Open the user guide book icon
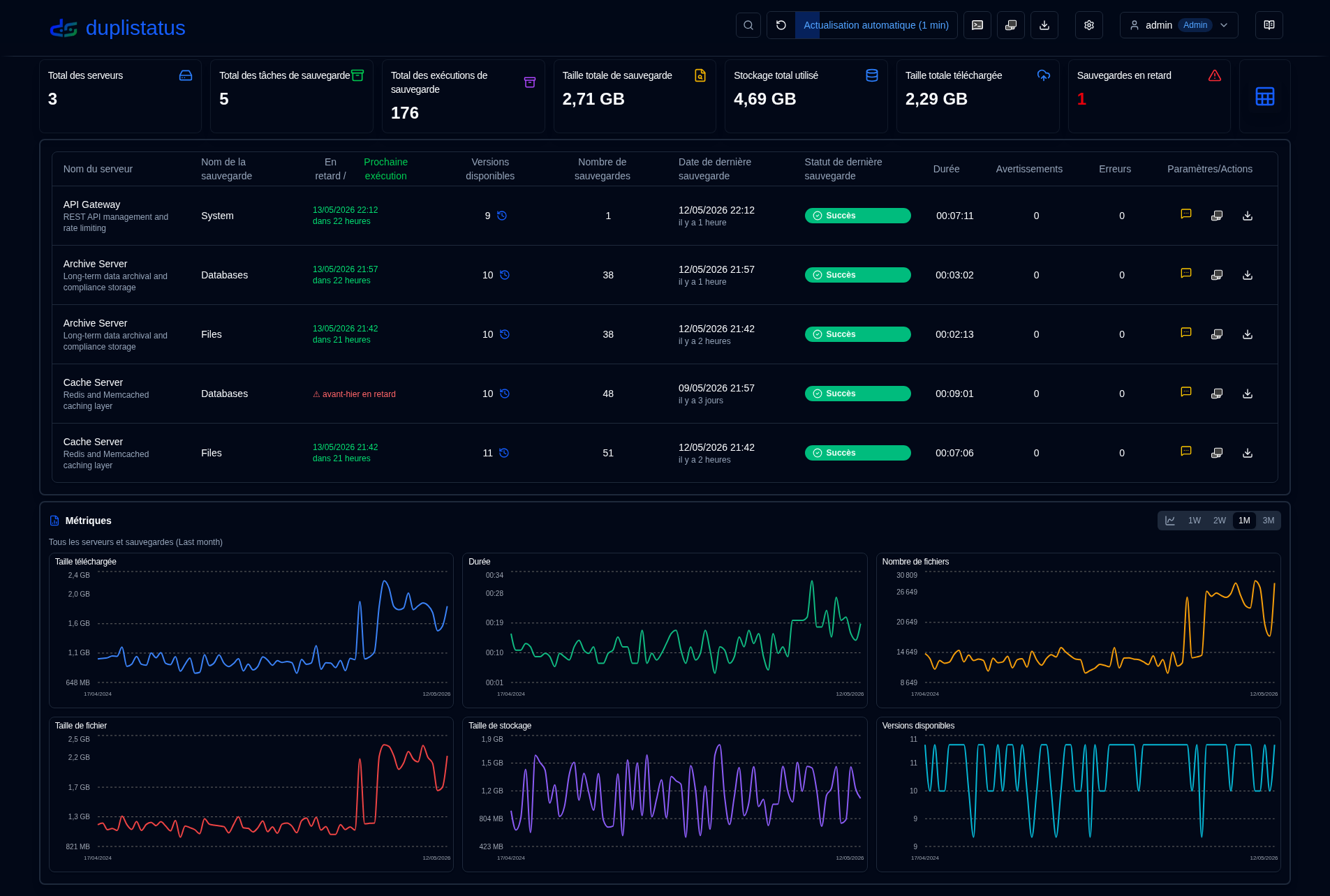The height and width of the screenshot is (896, 1330). [1269, 25]
